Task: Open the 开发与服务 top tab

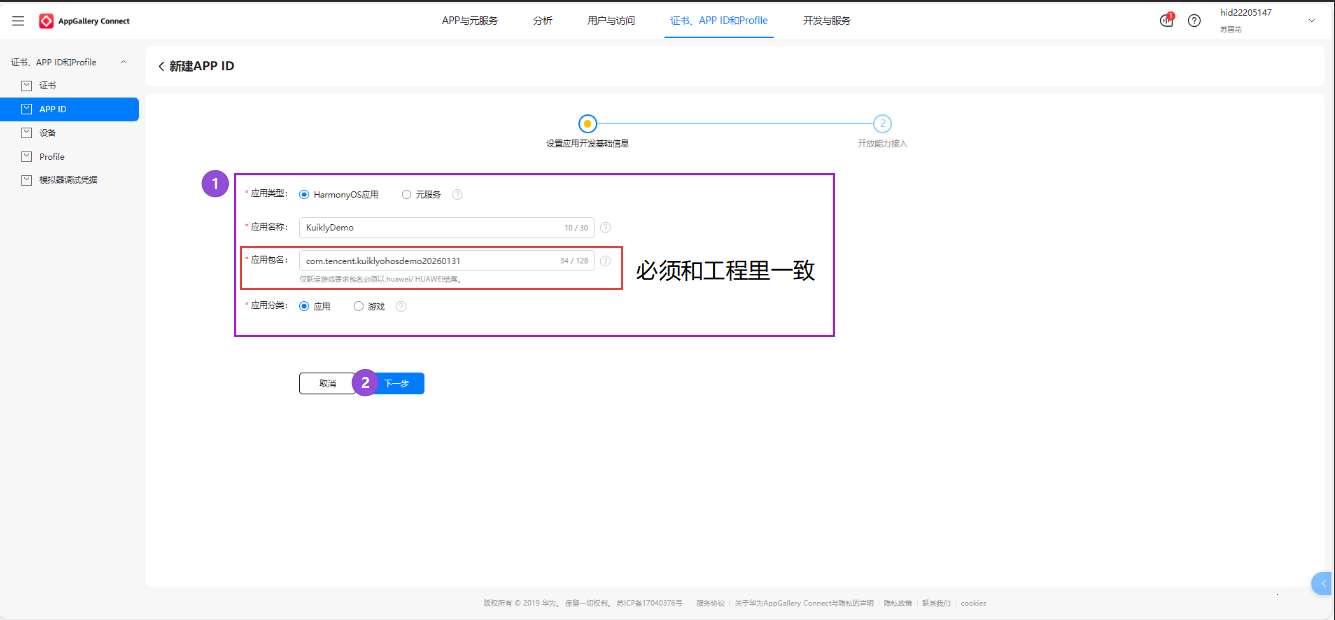Action: (x=827, y=20)
